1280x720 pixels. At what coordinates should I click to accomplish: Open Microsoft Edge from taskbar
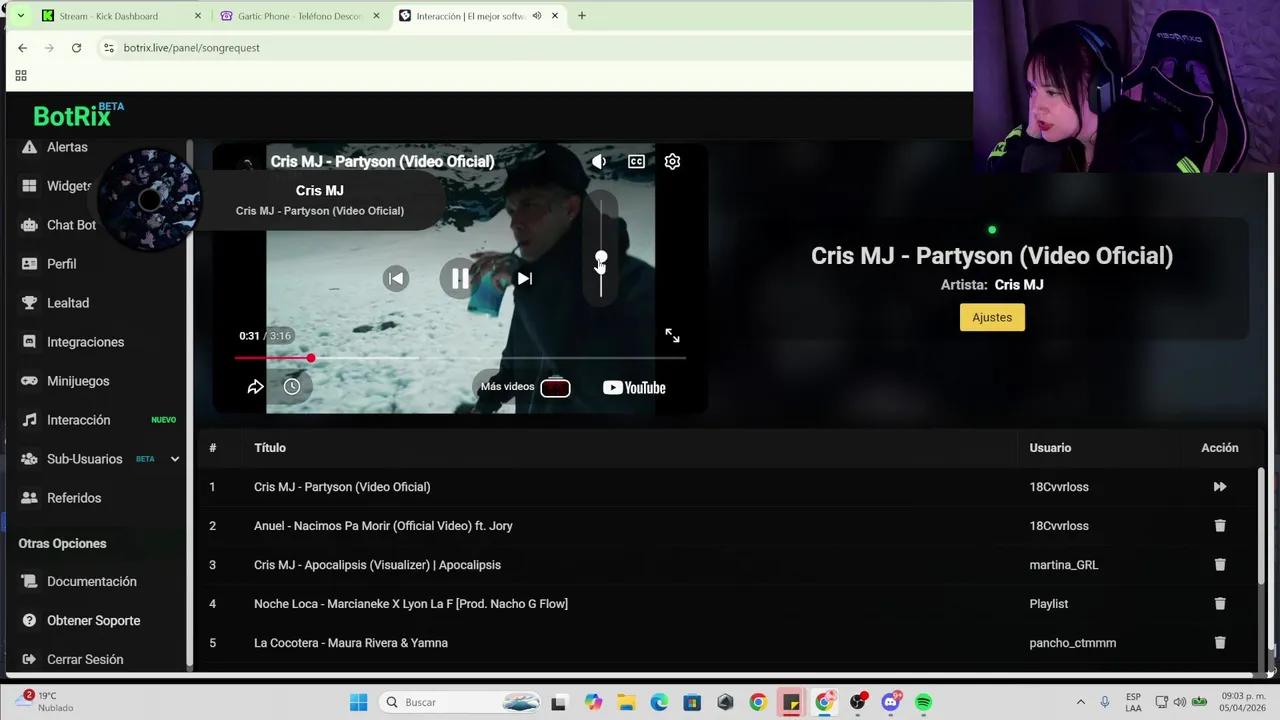point(659,702)
